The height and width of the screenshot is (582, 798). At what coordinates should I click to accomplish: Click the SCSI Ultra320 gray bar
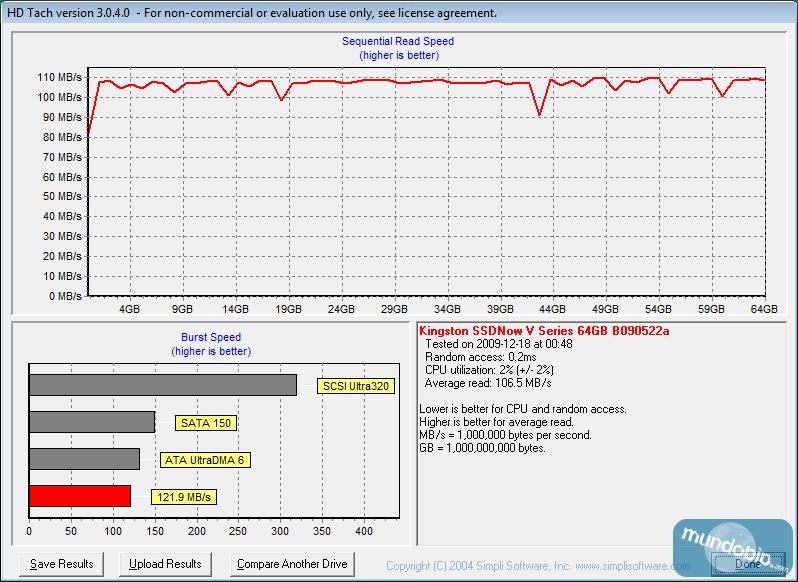click(x=163, y=385)
